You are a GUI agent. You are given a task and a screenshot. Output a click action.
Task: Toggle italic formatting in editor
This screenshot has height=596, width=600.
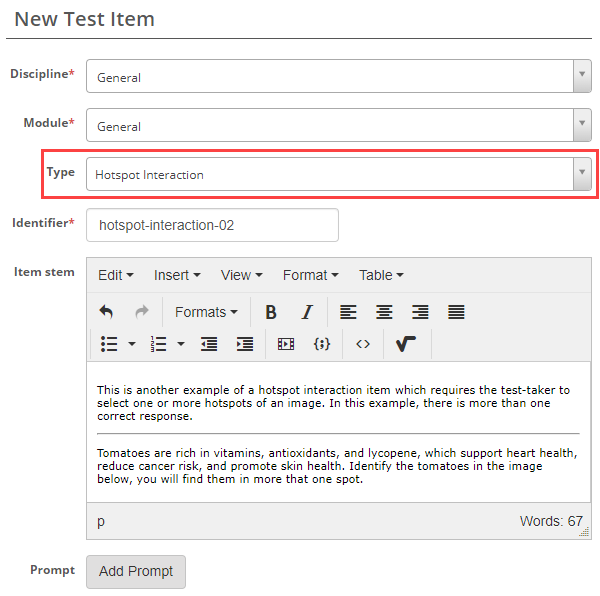tap(307, 312)
